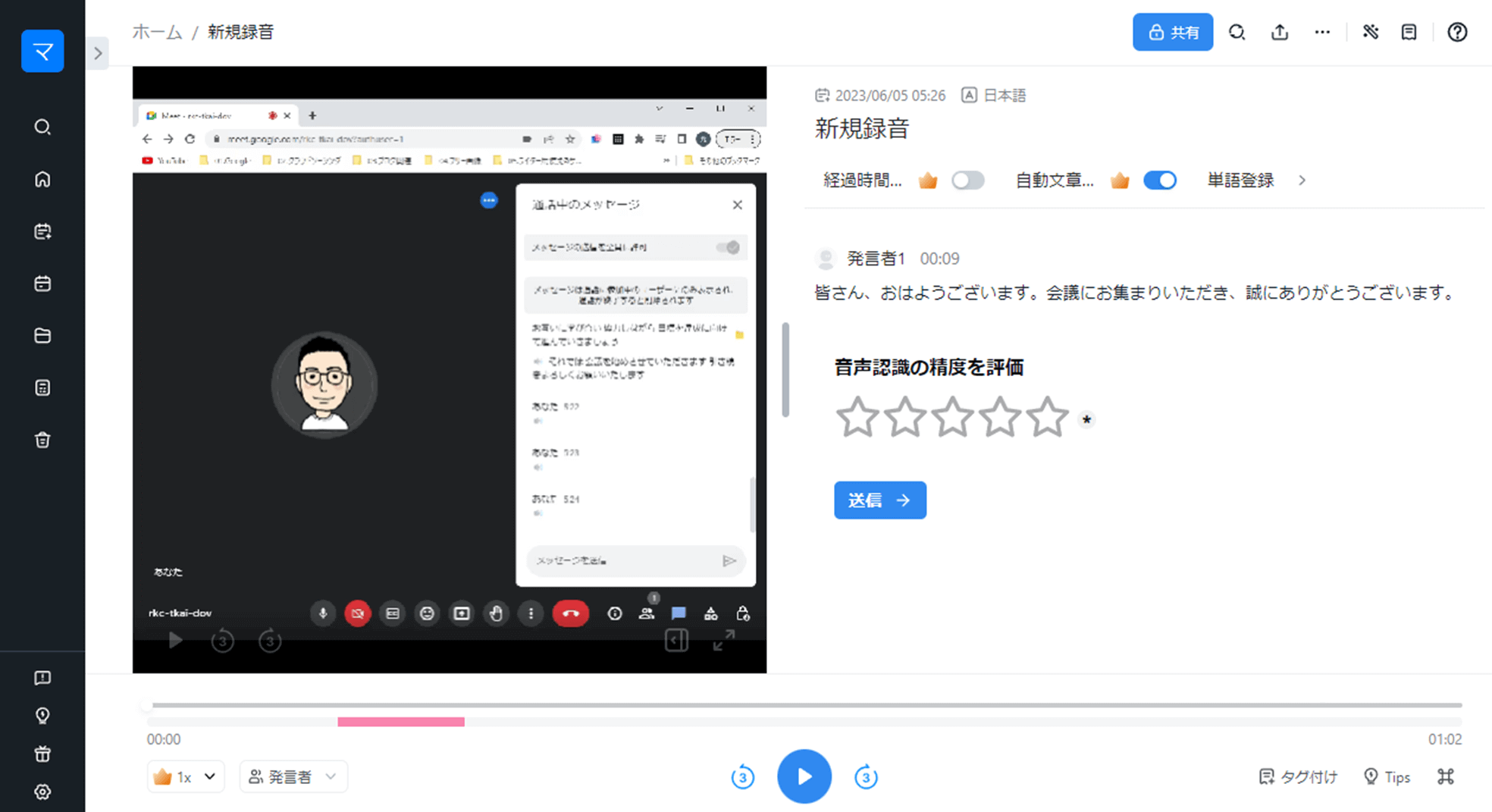Submit the rating with 送信
Viewport: 1492px width, 812px height.
click(x=879, y=500)
